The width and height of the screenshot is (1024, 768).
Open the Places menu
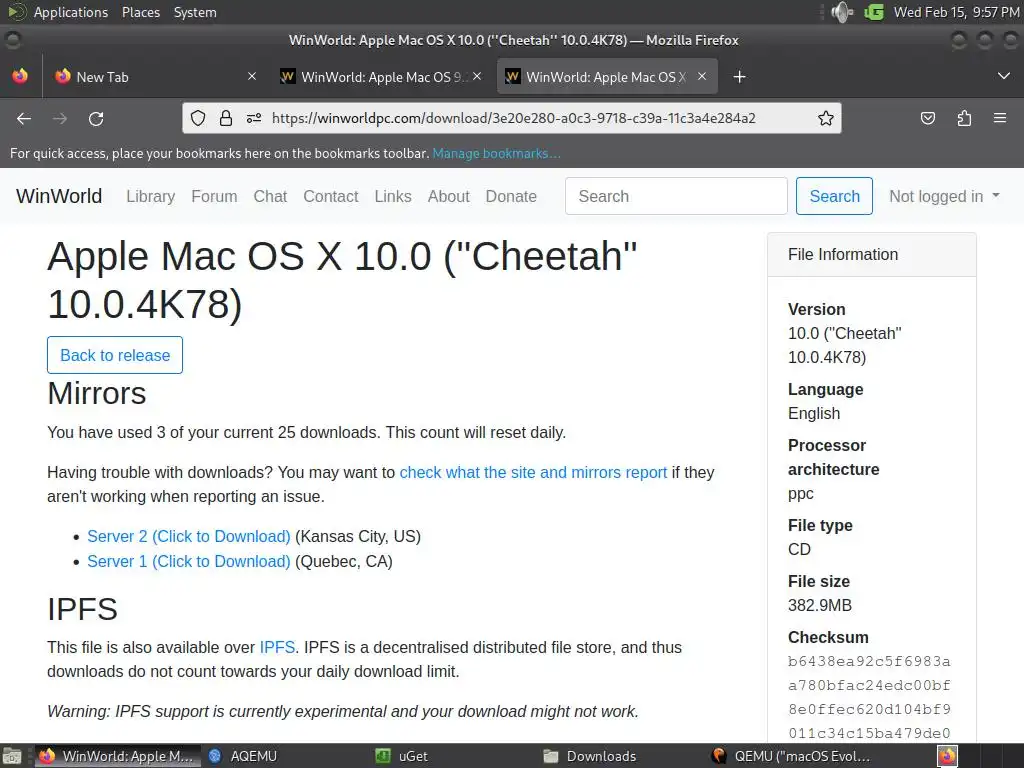pyautogui.click(x=140, y=12)
